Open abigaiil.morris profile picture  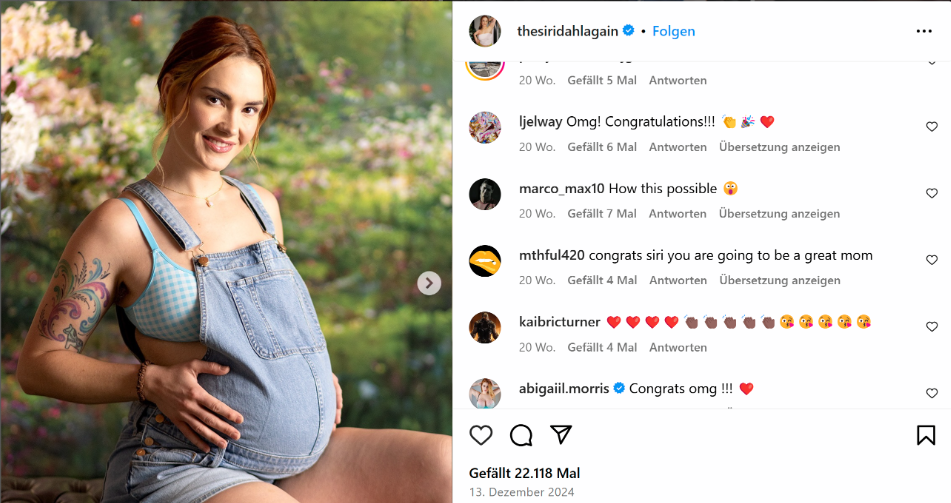coord(485,393)
